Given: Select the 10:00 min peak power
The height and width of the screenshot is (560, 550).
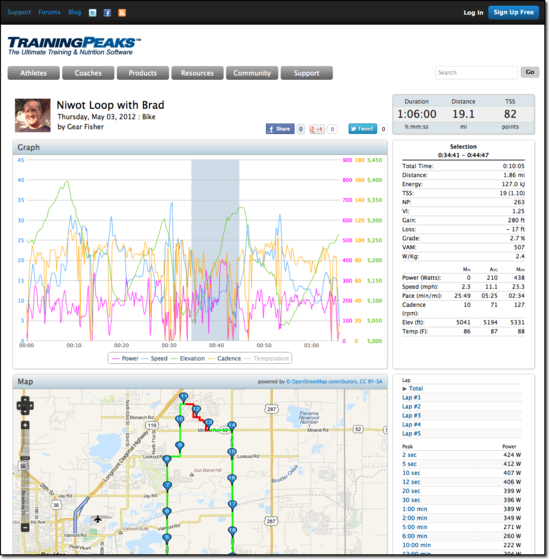Looking at the screenshot, I should coord(416,545).
